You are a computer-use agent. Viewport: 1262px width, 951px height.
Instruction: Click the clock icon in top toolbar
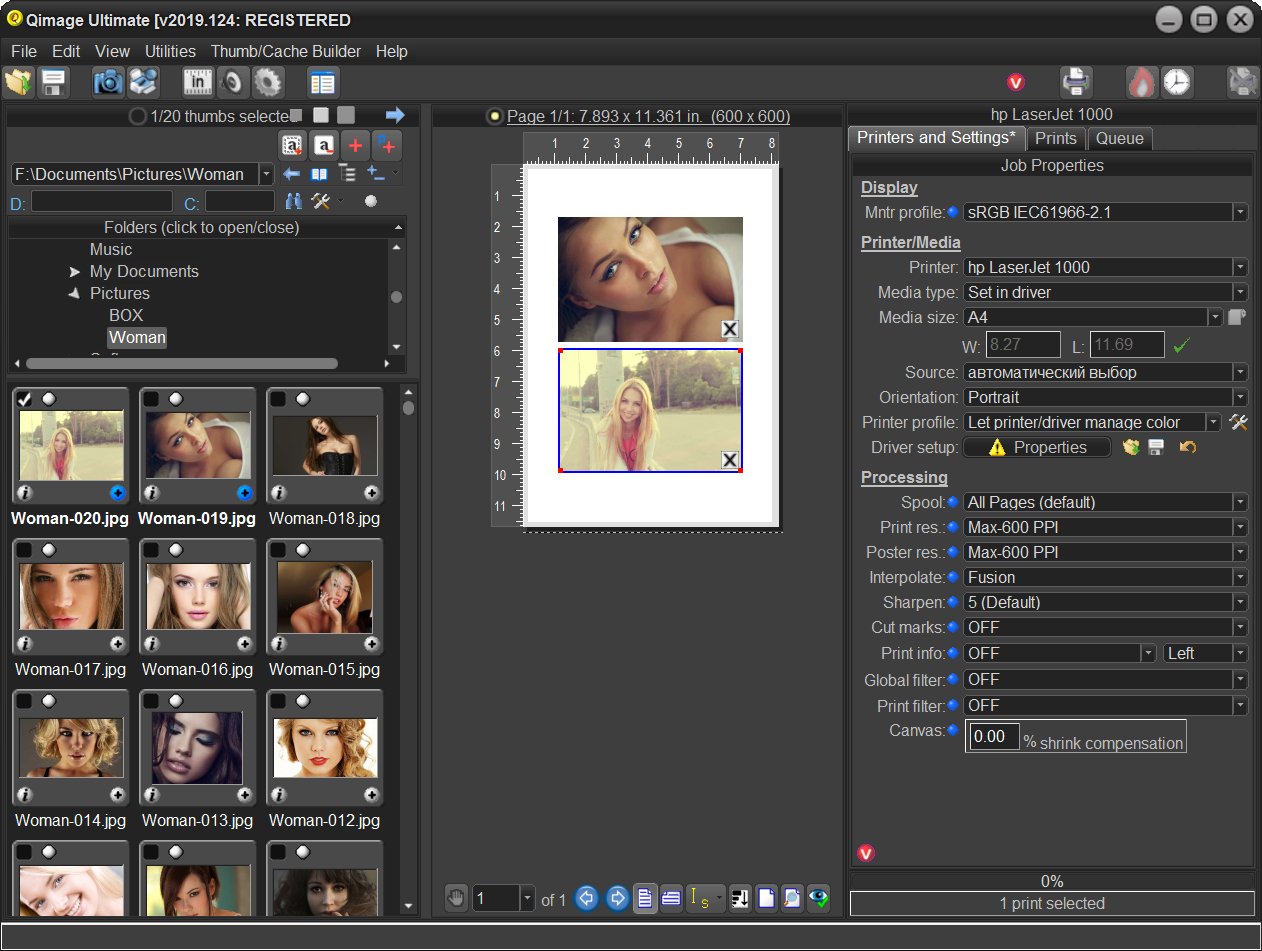coord(1176,82)
